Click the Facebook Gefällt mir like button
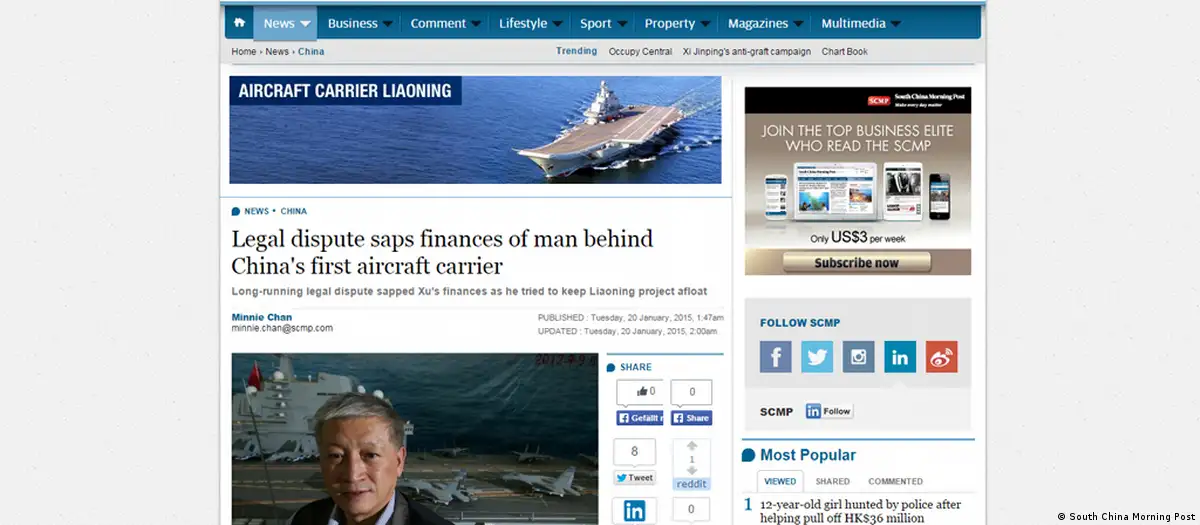 coord(639,418)
